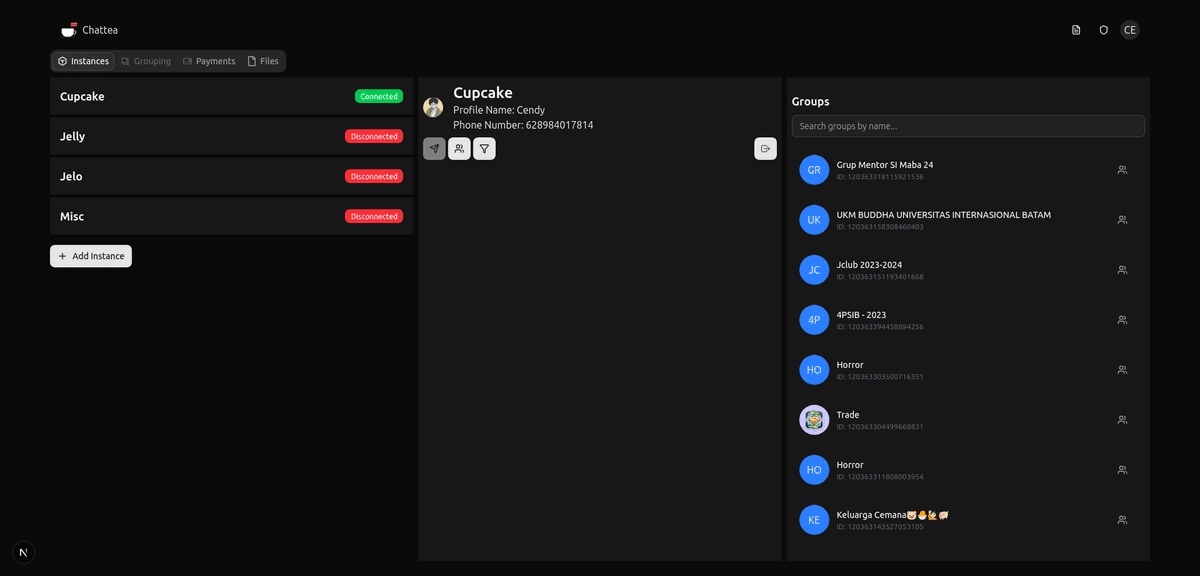Click the members icon next to the Trade group
Image resolution: width=1200 pixels, height=576 pixels.
pos(1122,420)
